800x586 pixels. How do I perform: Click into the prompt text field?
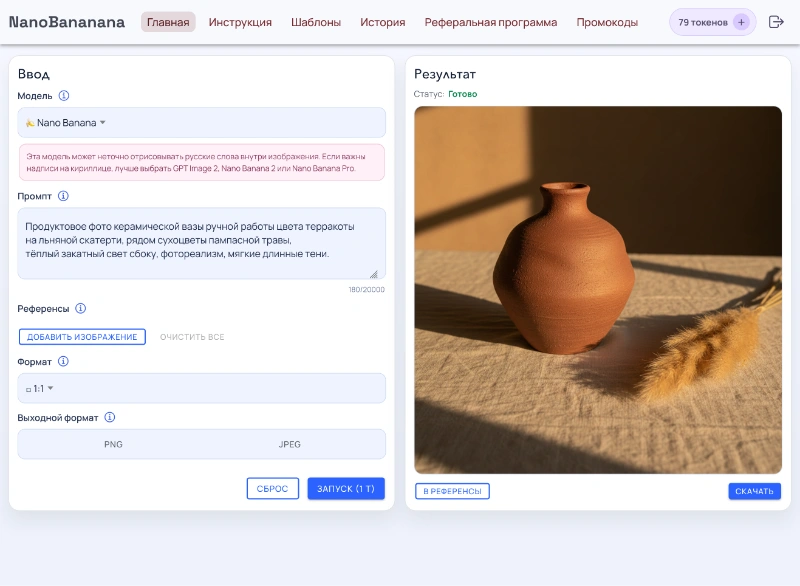[202, 243]
